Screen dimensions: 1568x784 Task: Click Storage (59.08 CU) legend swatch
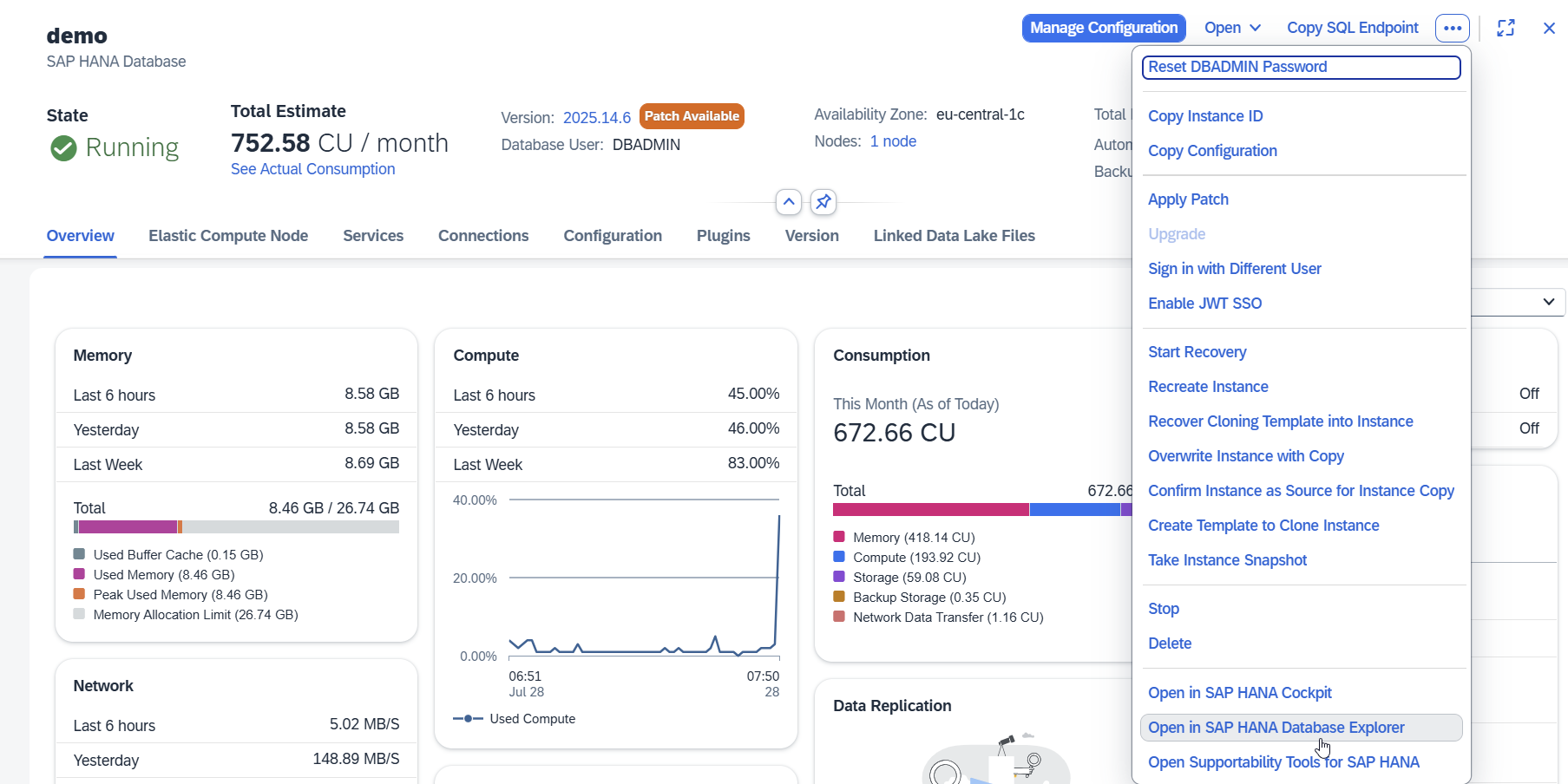point(839,577)
